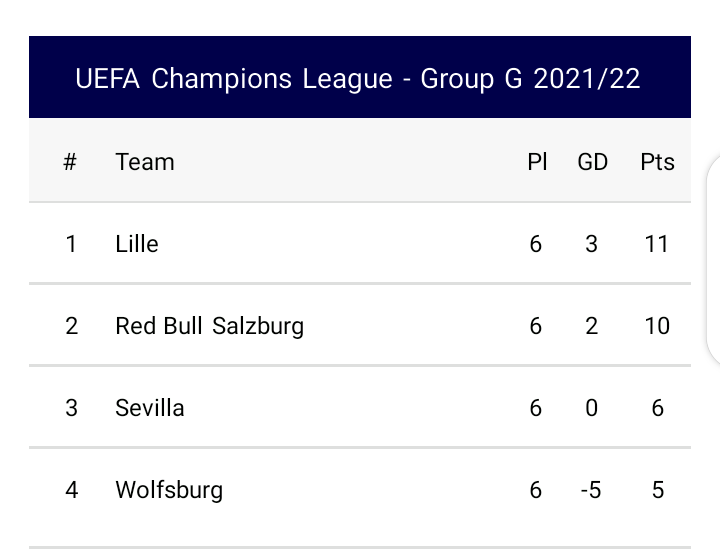Select the Sevilla team name

click(150, 408)
